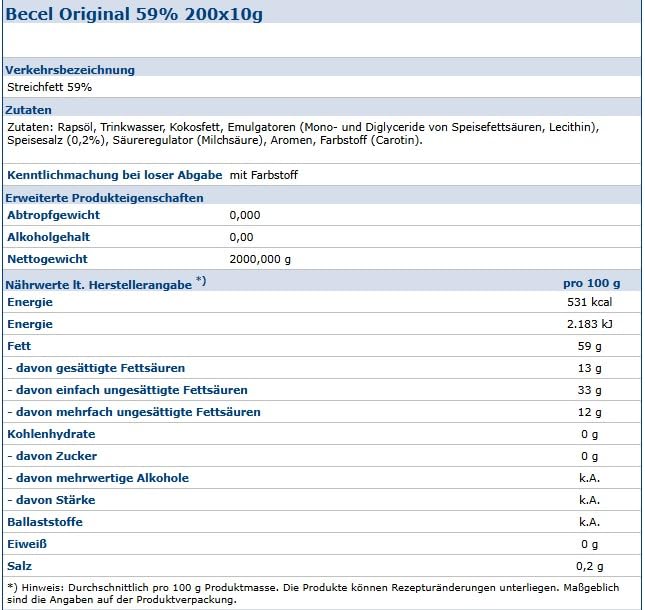This screenshot has height=610, width=645.
Task: Click the Salz value 0,2 g
Action: pyautogui.click(x=589, y=566)
